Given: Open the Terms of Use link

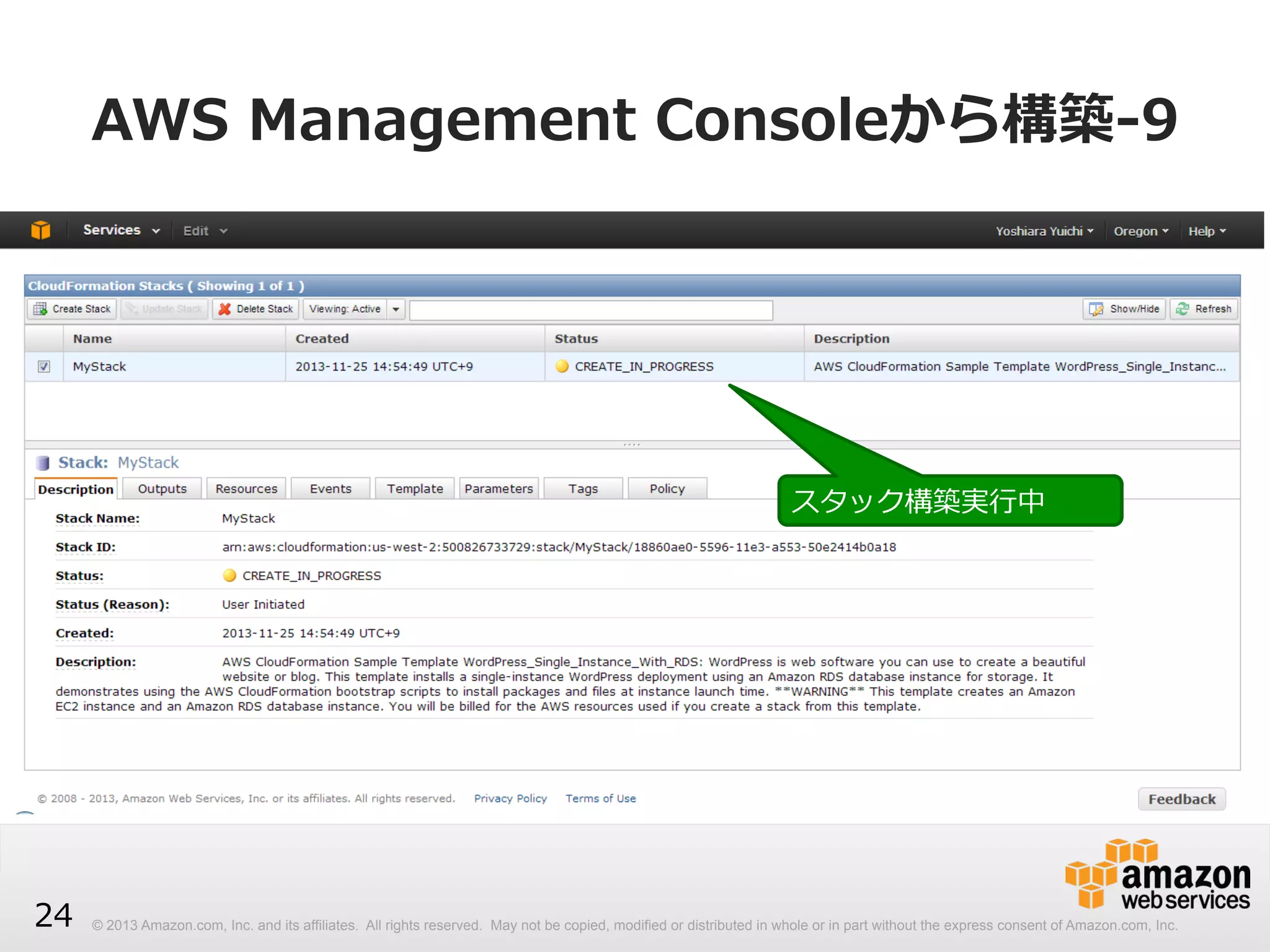Looking at the screenshot, I should [600, 799].
